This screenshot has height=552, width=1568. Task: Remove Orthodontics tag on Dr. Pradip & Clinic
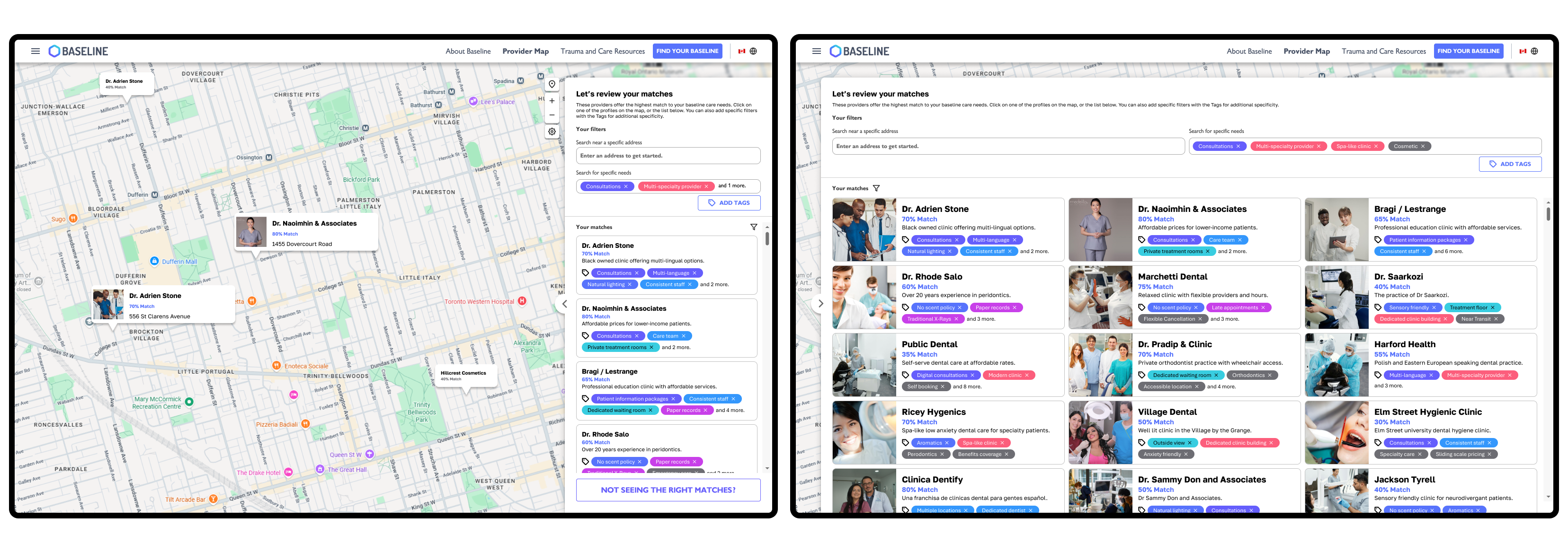coord(1270,375)
